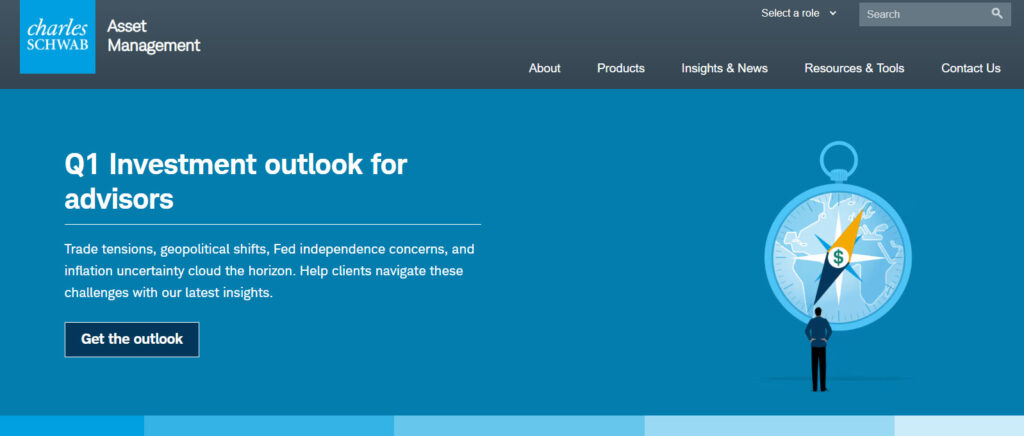Click the brightest blue strip at bottom left

(x=72, y=426)
